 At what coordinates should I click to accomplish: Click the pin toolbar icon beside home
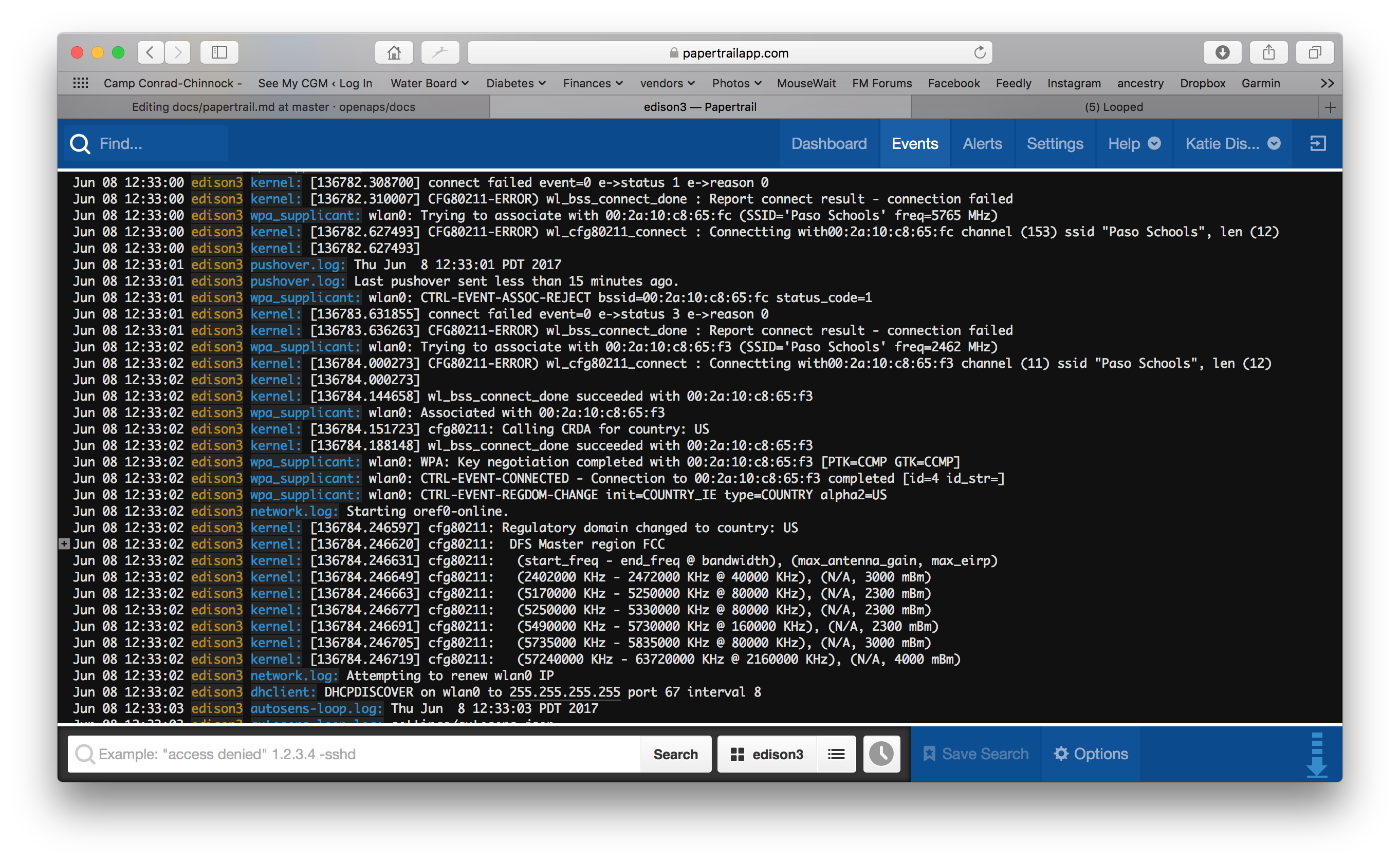click(x=439, y=52)
